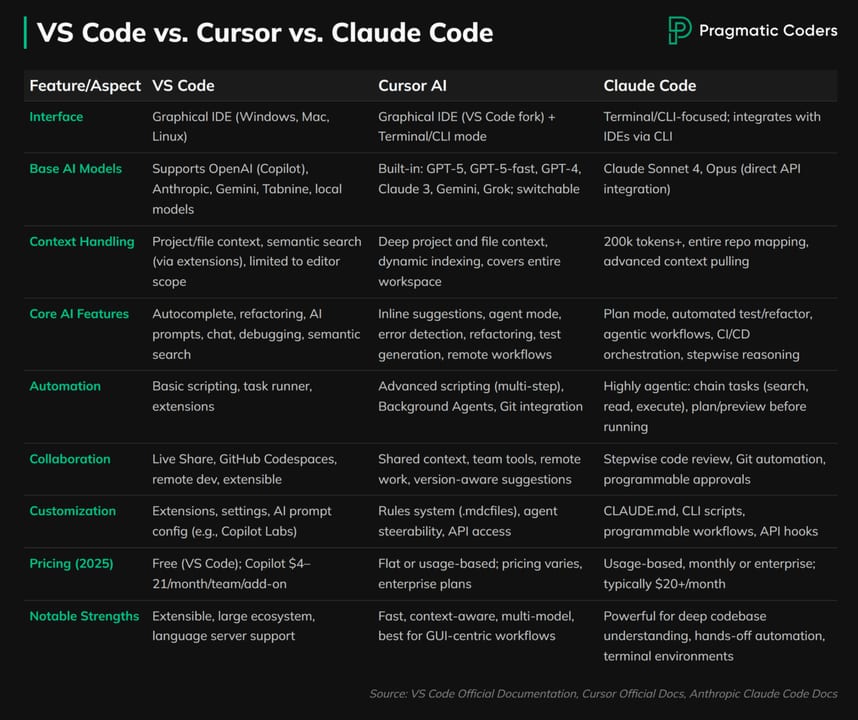
Task: Click the Source citation line at the bottom
Action: pyautogui.click(x=603, y=694)
